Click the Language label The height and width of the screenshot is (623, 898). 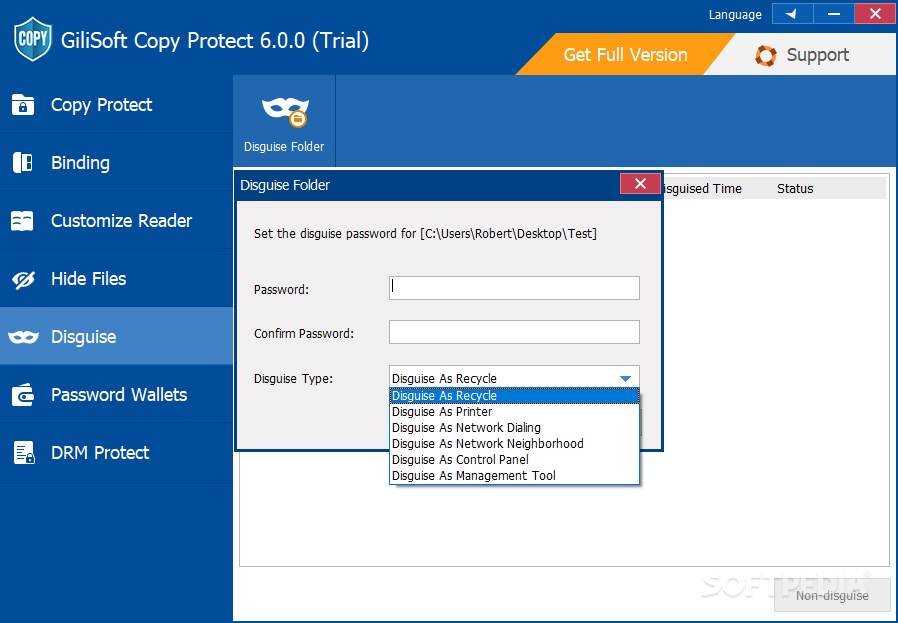(x=735, y=15)
